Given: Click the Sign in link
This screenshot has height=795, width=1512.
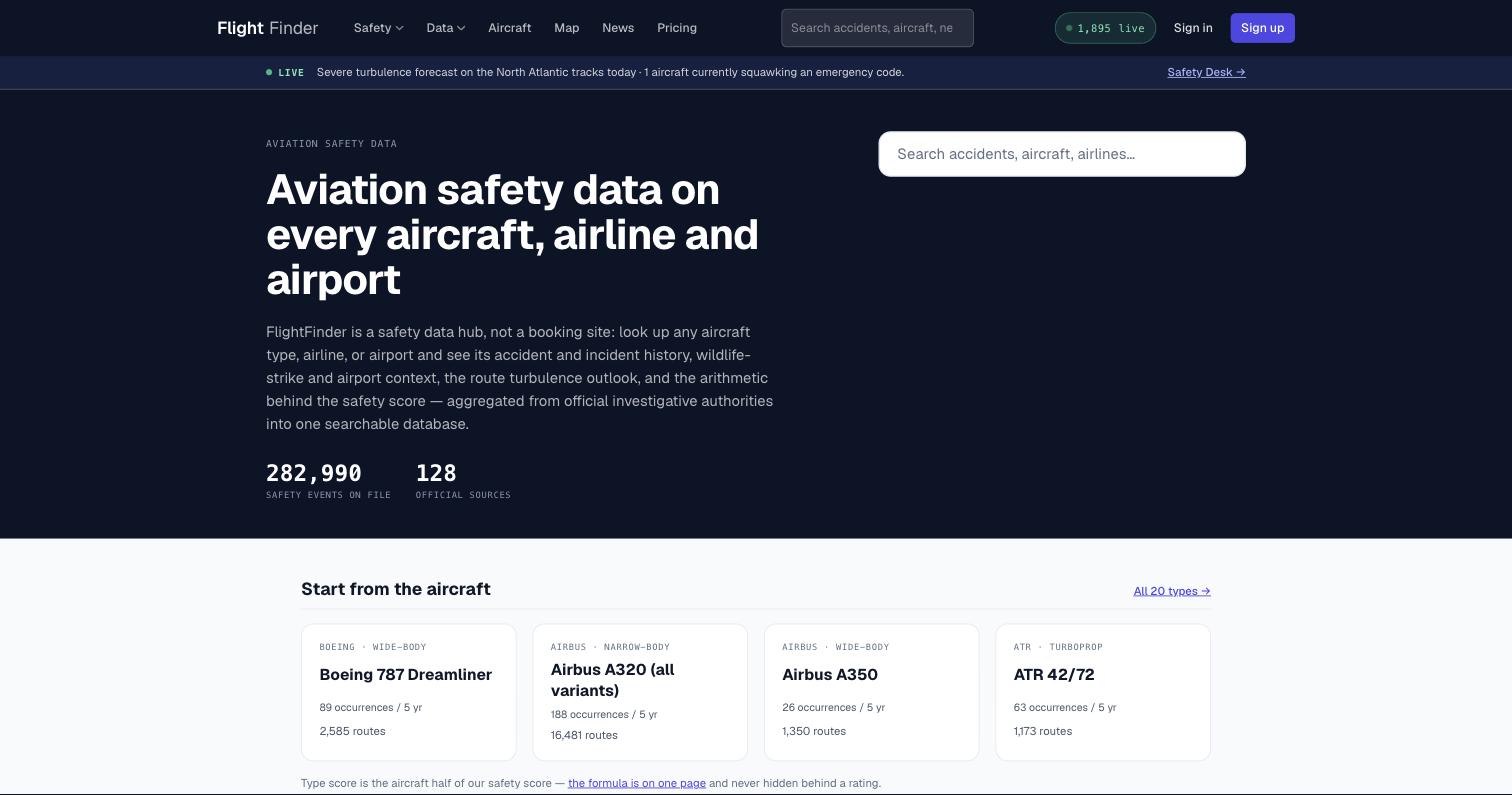Looking at the screenshot, I should click(1193, 28).
